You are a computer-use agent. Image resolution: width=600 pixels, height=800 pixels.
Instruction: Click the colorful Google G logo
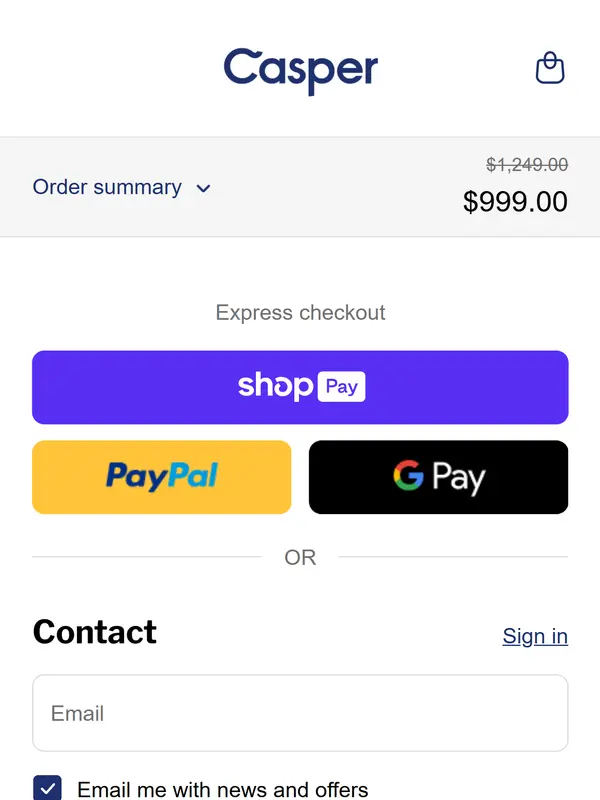tap(408, 475)
